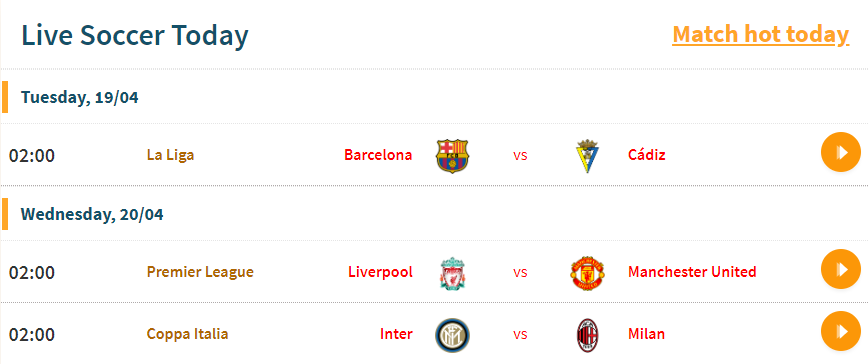Select the Milan team name
868x364 pixels.
click(647, 334)
